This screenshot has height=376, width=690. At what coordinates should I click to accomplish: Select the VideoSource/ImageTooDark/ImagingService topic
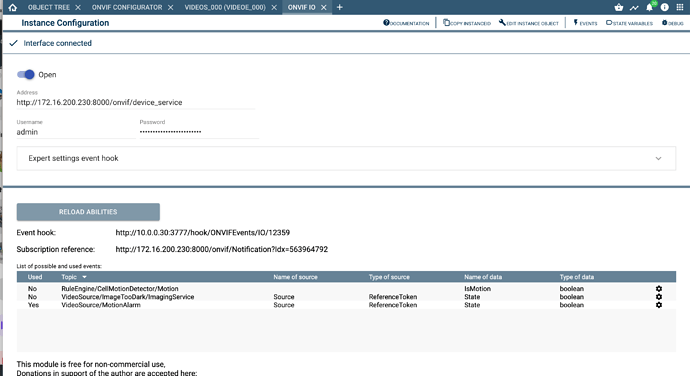pos(128,297)
